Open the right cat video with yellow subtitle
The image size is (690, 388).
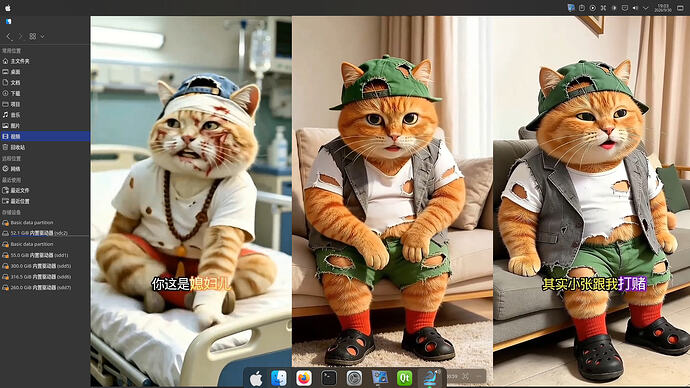coord(591,201)
